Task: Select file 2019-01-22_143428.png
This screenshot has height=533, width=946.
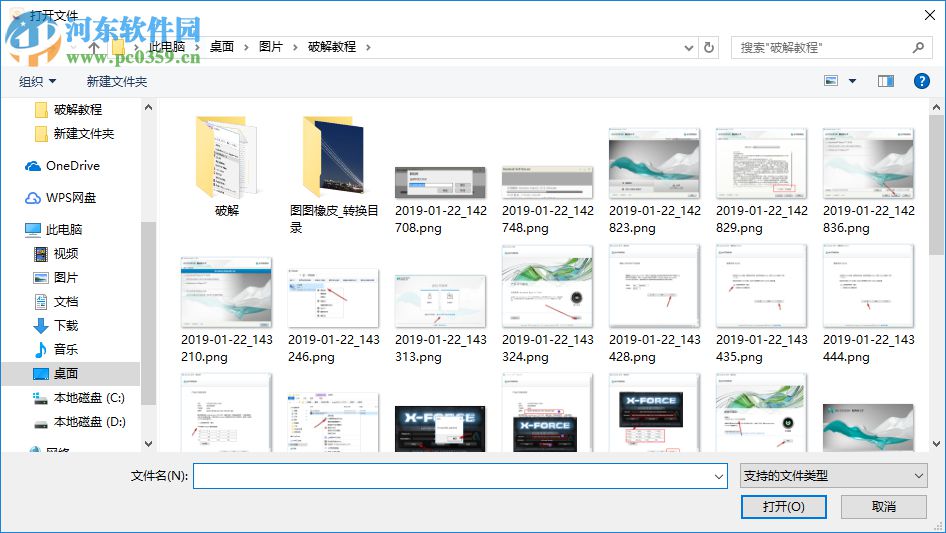Action: pos(655,304)
